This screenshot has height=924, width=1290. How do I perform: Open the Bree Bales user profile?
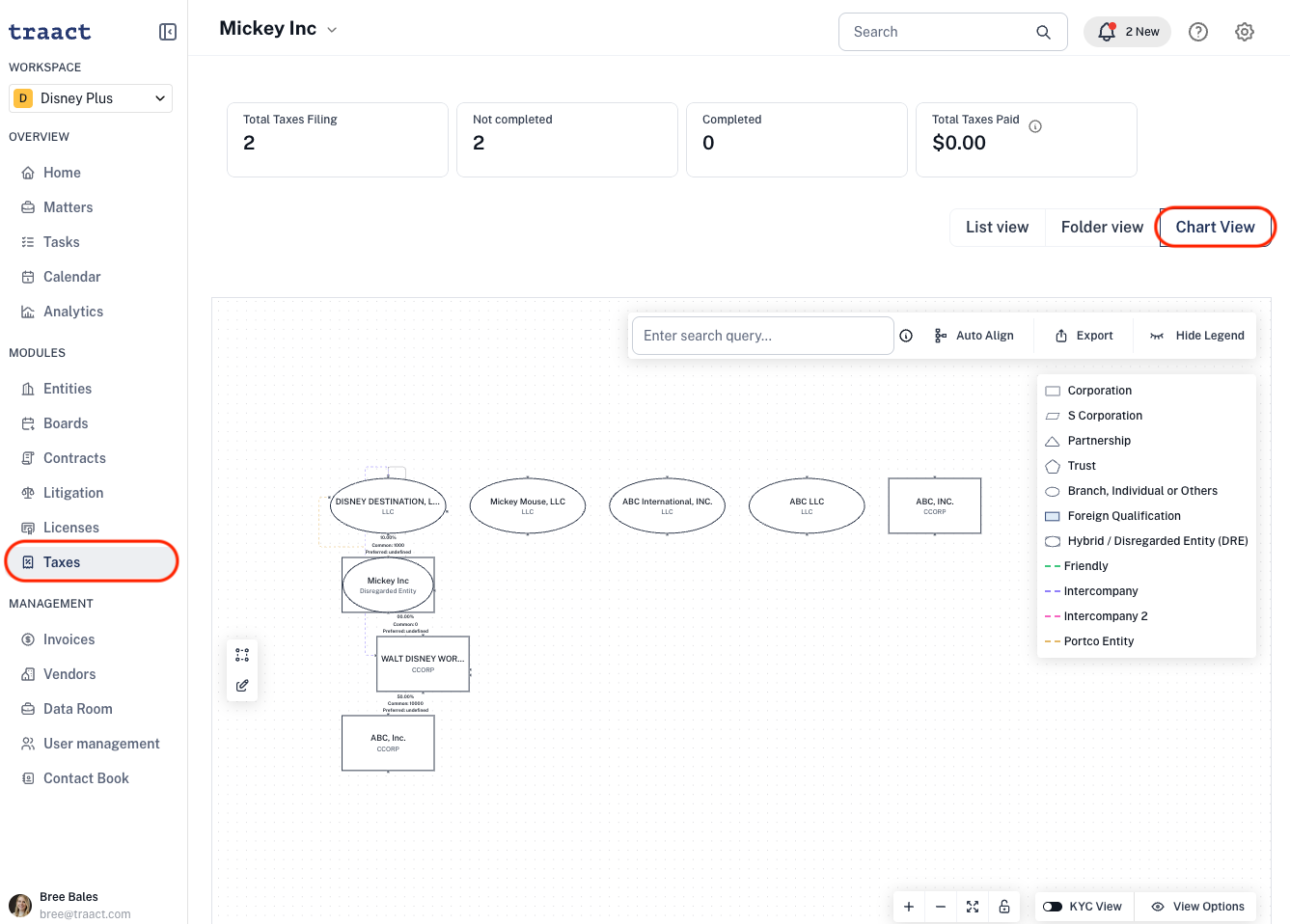pyautogui.click(x=69, y=905)
